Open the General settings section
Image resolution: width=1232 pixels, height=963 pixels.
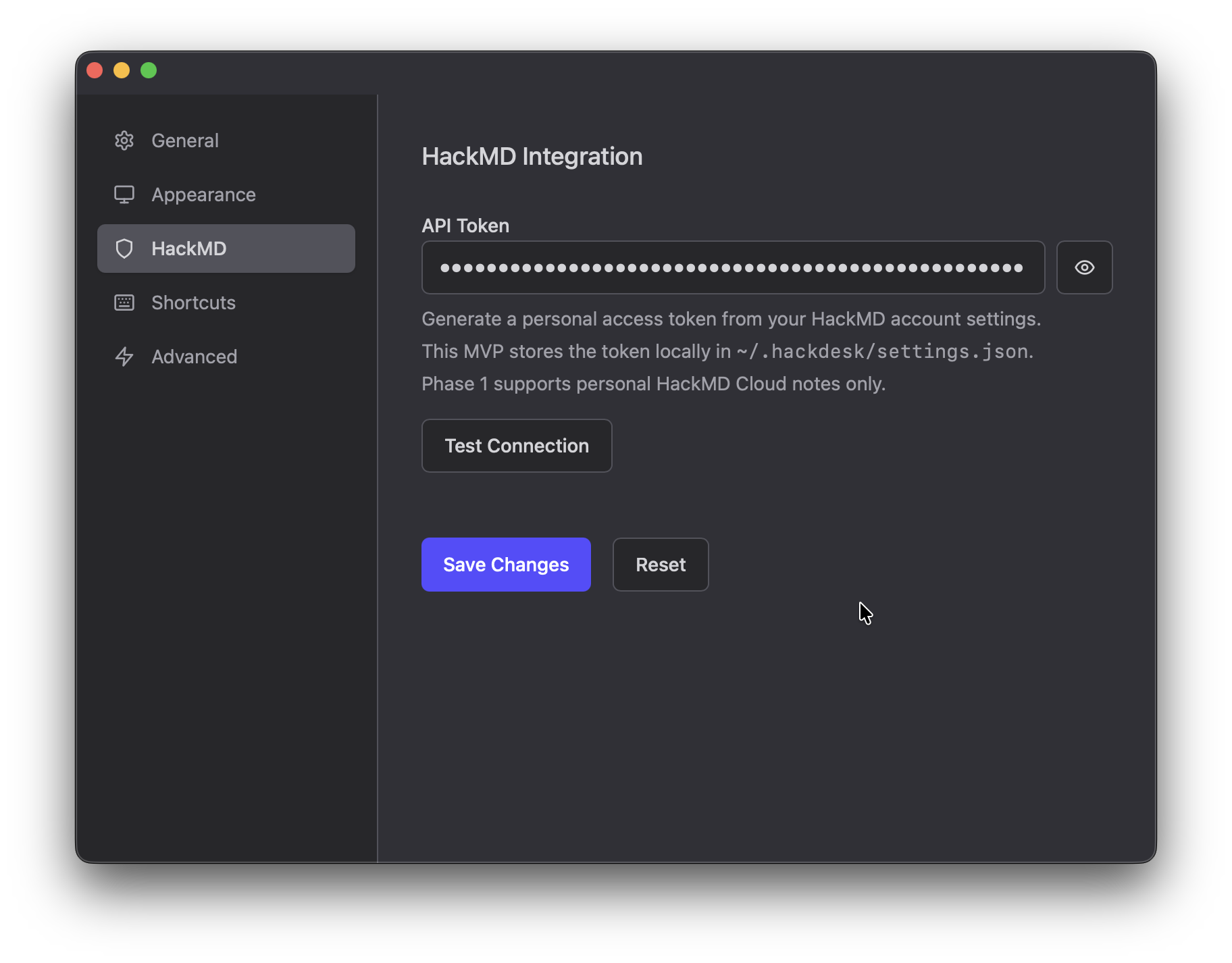pyautogui.click(x=226, y=140)
